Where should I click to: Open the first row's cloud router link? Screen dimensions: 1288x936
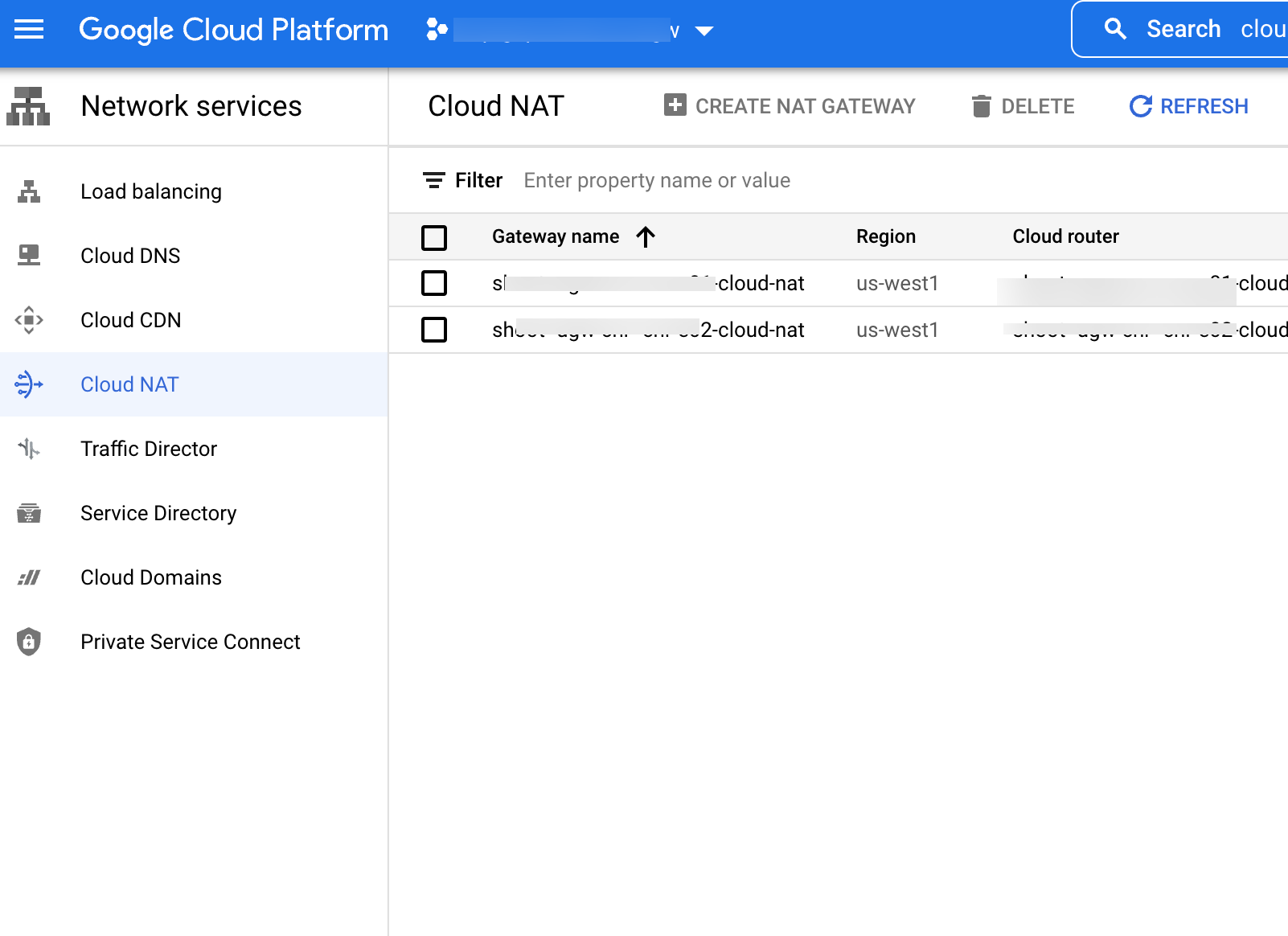point(1150,283)
